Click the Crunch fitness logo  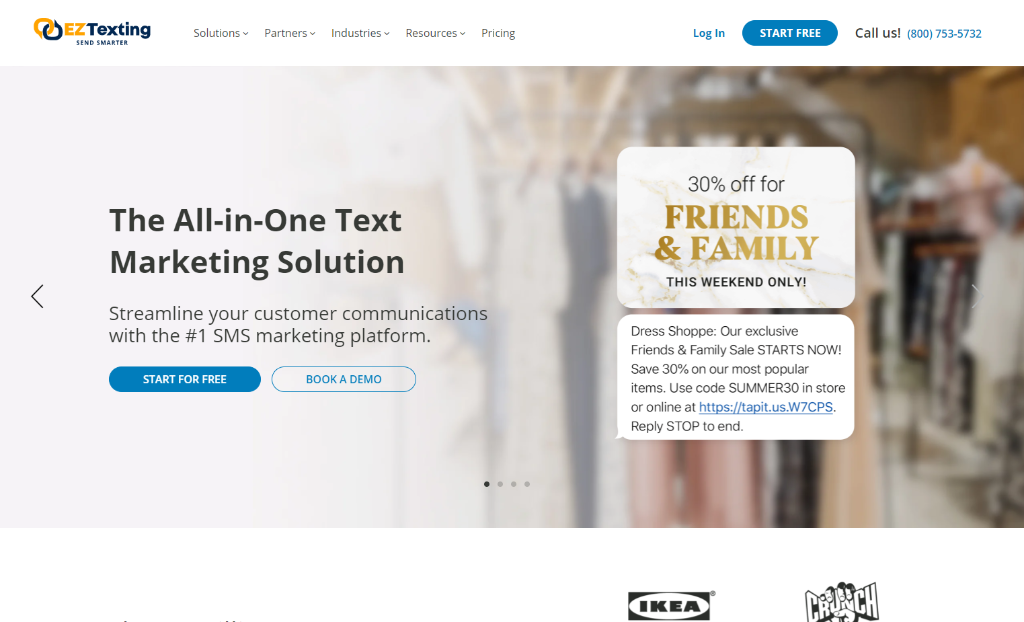(841, 602)
